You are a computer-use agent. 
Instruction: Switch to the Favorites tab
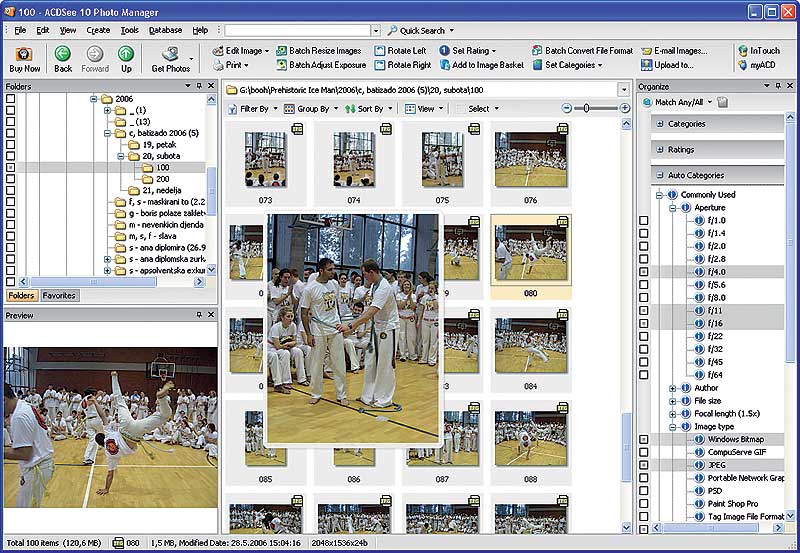[x=59, y=295]
